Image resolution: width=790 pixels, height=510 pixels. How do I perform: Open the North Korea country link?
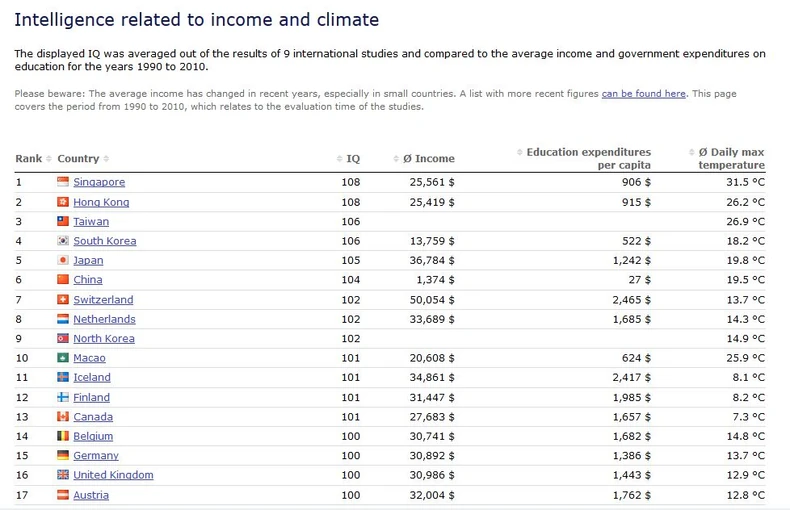104,339
